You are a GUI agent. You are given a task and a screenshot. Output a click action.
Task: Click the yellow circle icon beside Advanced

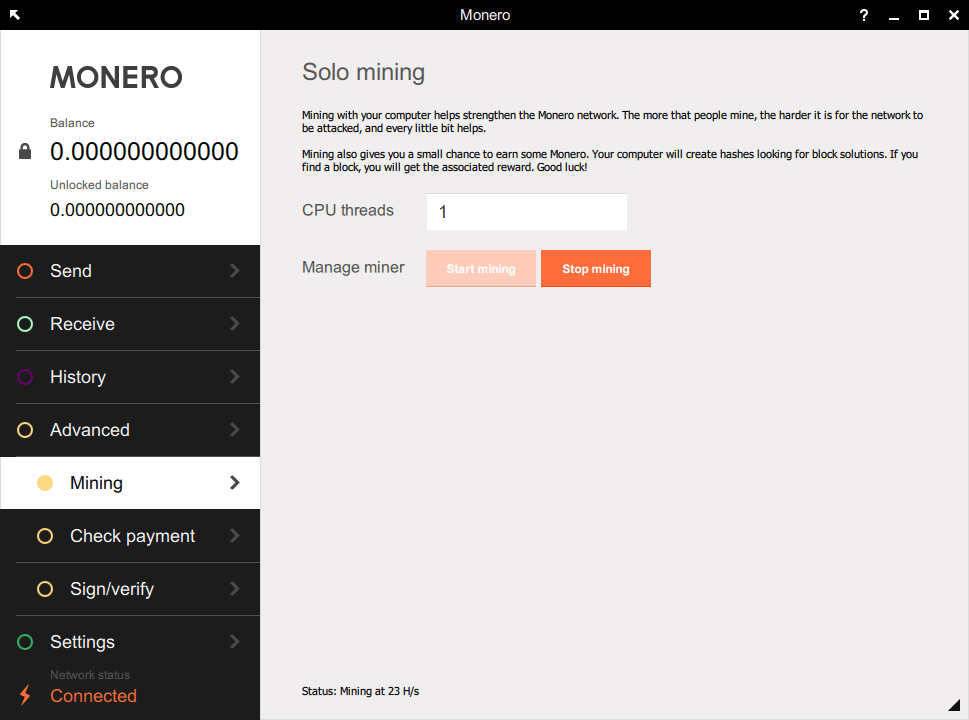25,430
